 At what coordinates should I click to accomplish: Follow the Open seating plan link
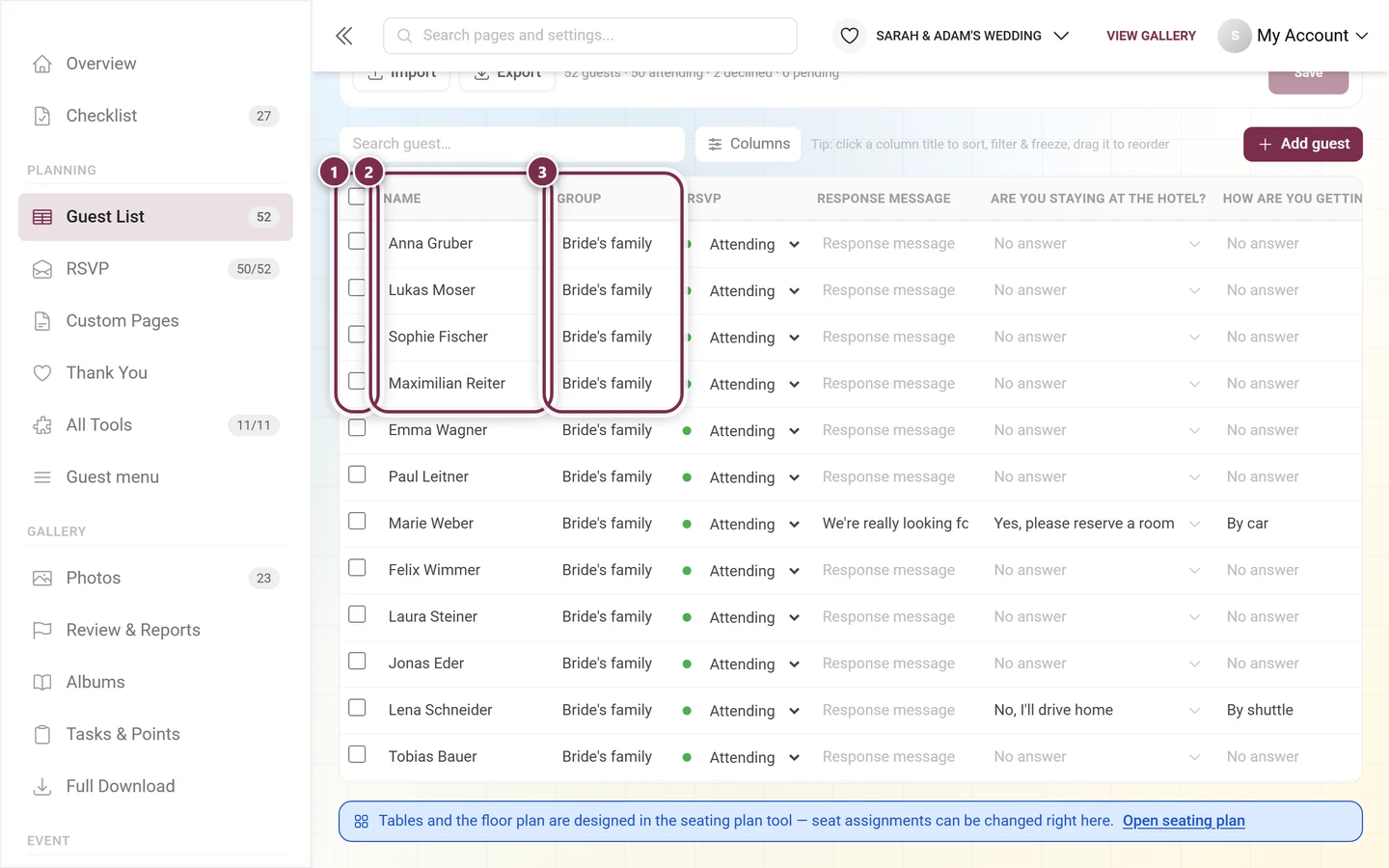tap(1184, 821)
